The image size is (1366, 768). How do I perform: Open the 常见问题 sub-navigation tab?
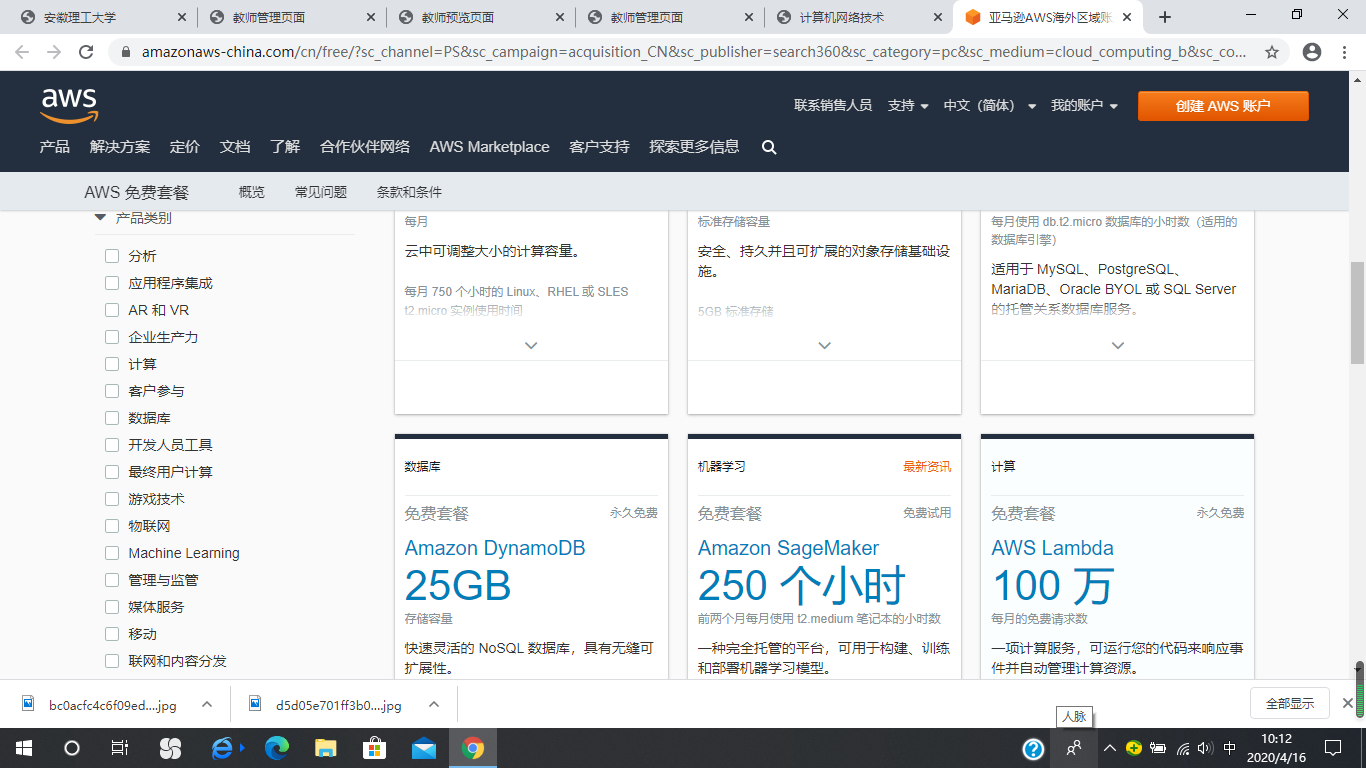pyautogui.click(x=320, y=192)
